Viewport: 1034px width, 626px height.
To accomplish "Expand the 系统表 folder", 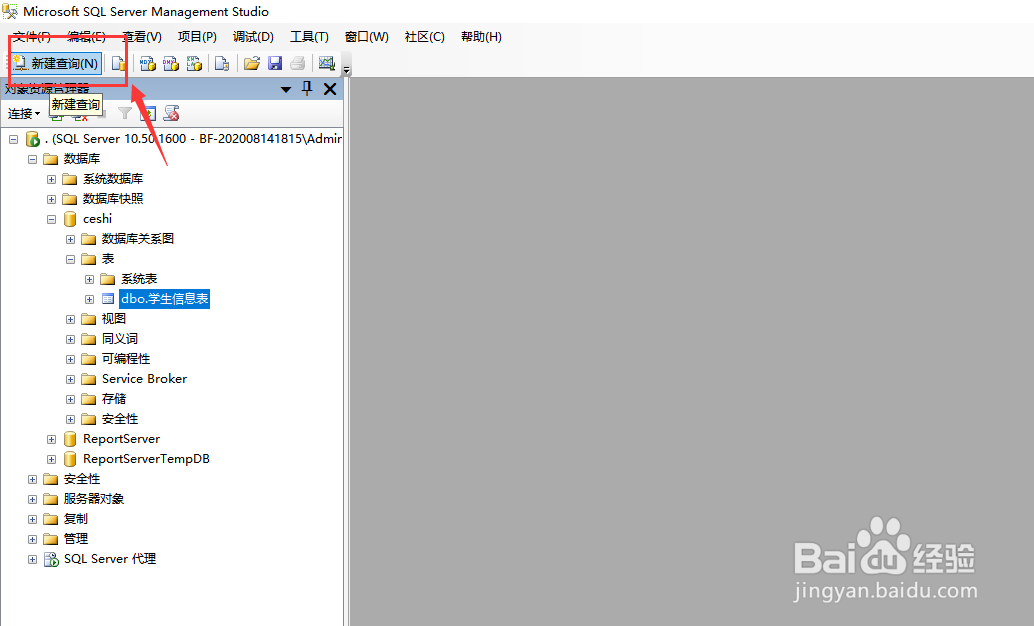I will coord(90,280).
